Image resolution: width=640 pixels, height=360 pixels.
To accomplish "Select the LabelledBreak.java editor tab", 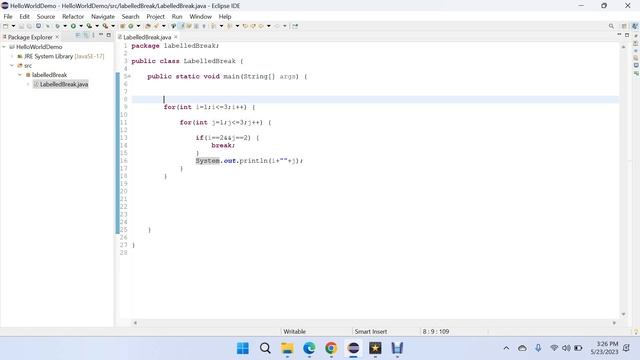I will (x=147, y=37).
